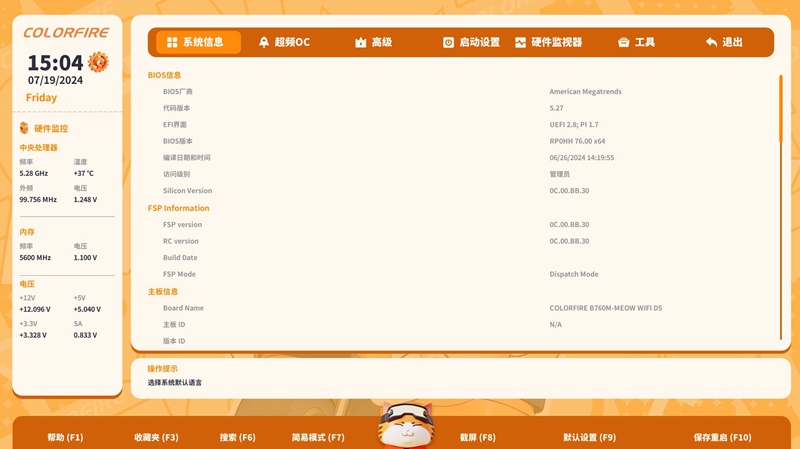Viewport: 800px width, 449px height.
Task: Click the grid icon on 系统信息 tab
Action: point(172,43)
